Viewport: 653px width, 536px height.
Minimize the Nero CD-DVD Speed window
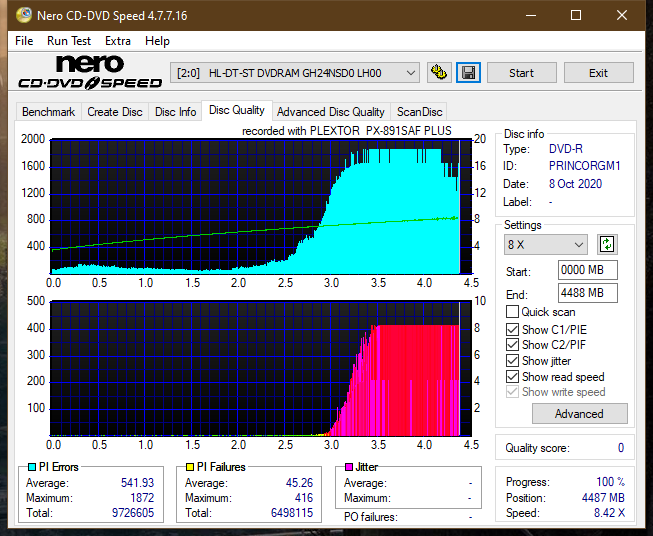tap(531, 15)
